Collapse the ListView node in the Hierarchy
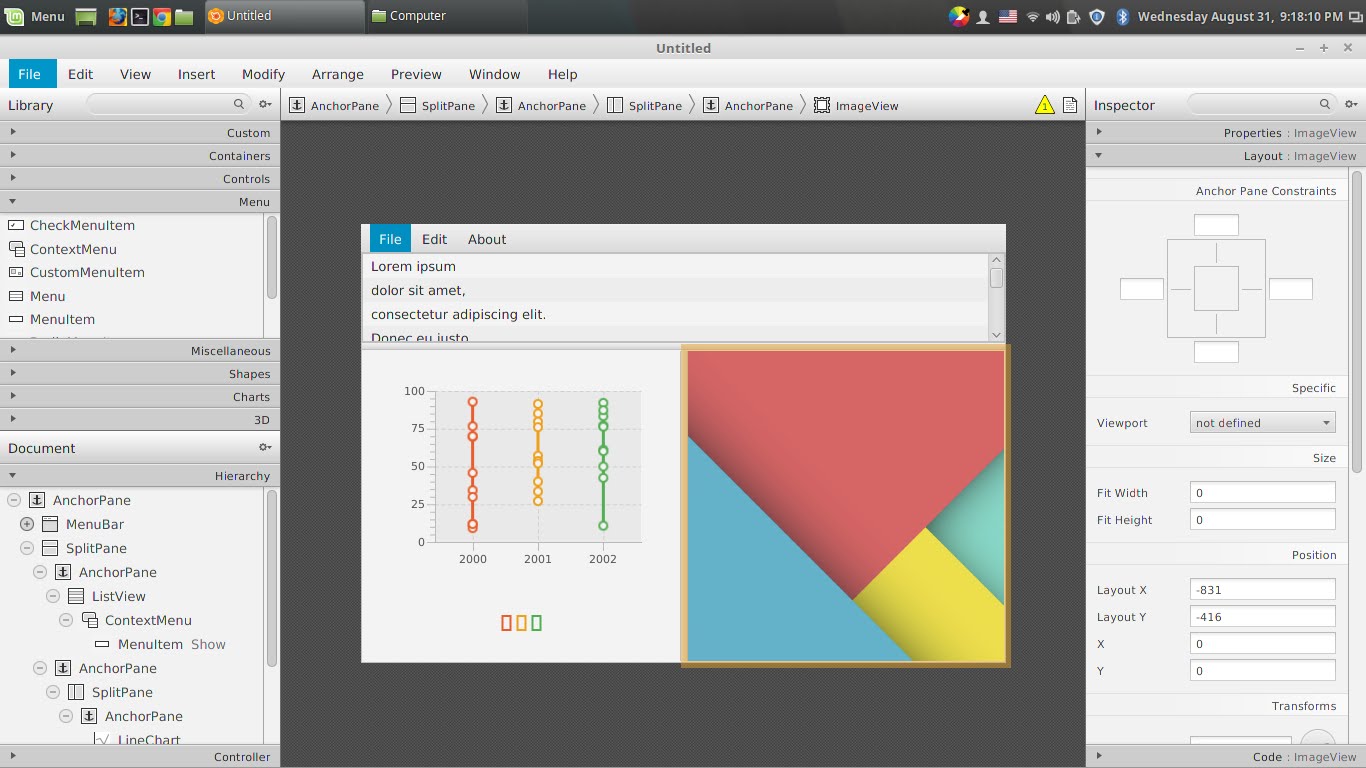 (52, 595)
